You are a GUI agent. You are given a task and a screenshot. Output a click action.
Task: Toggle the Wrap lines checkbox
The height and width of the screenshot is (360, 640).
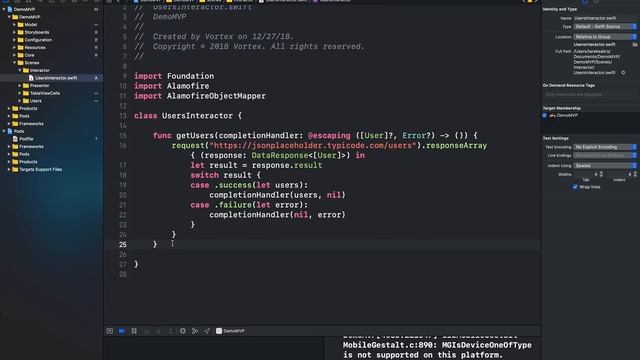pos(575,187)
